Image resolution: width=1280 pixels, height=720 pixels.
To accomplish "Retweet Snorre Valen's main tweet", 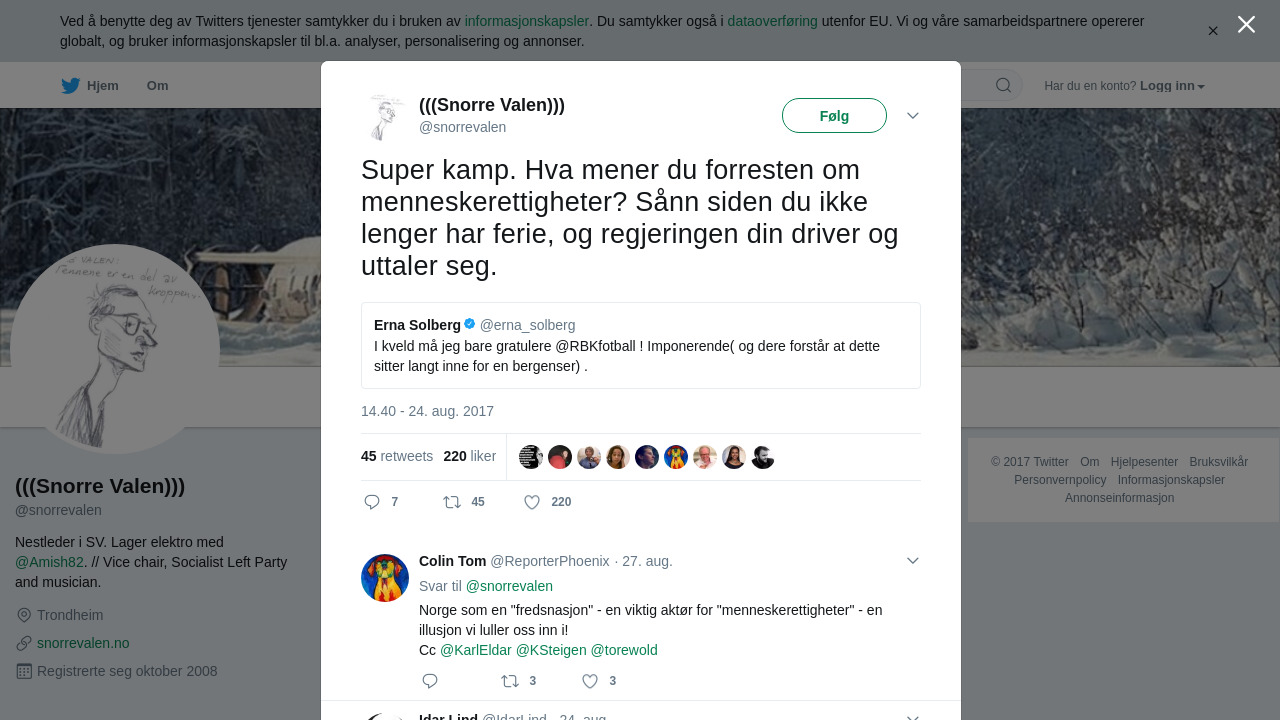I will pyautogui.click(x=452, y=502).
